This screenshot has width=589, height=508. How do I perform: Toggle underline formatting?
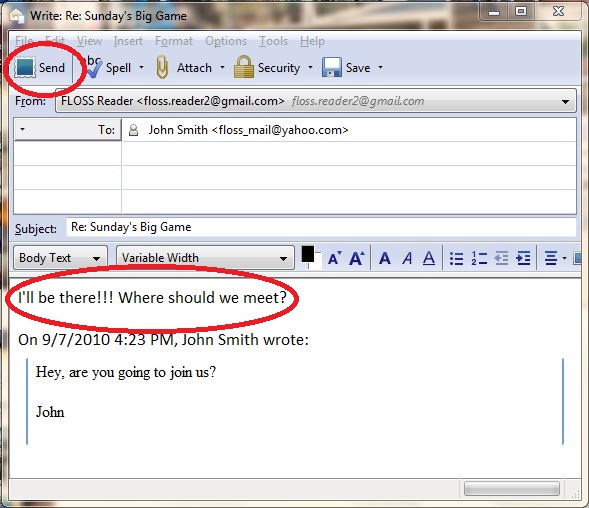click(x=429, y=258)
